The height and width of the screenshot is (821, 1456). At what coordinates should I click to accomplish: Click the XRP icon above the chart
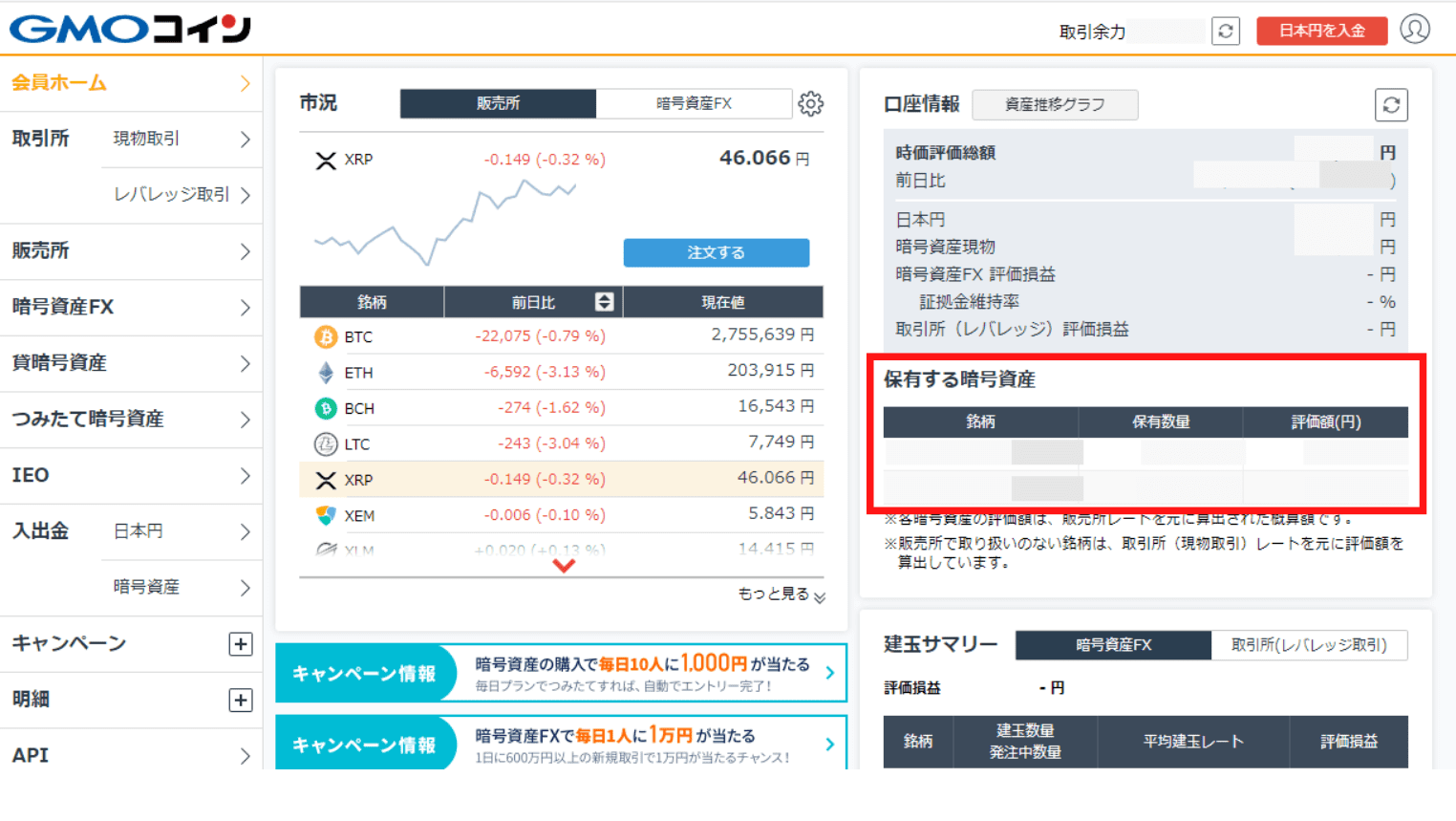(x=326, y=160)
